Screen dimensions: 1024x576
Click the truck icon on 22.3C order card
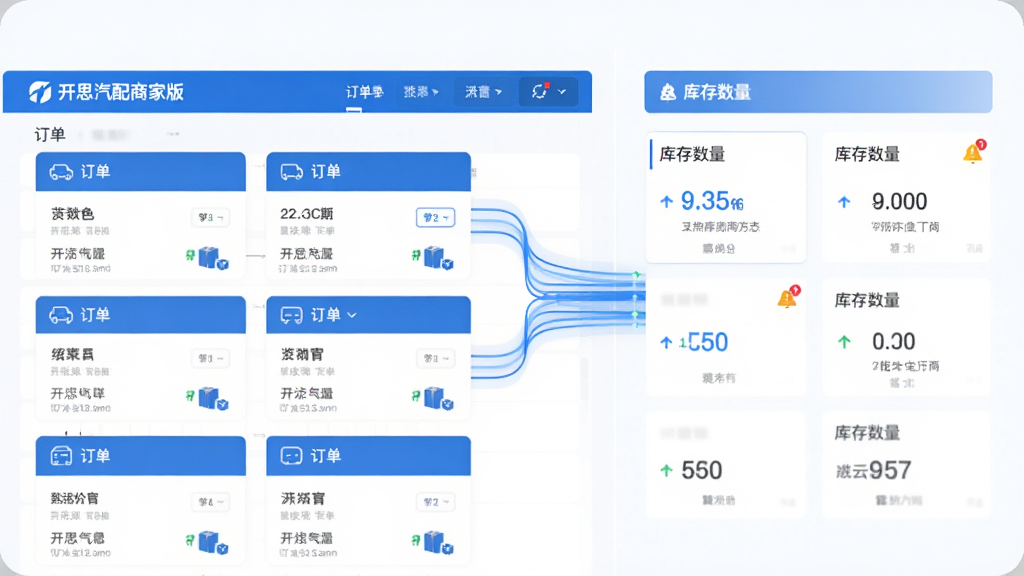pyautogui.click(x=291, y=172)
